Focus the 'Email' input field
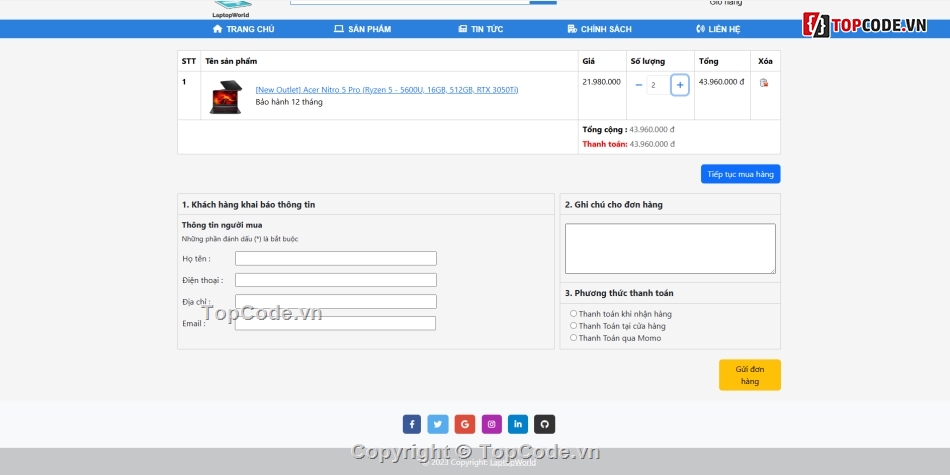The height and width of the screenshot is (475, 950). click(336, 324)
